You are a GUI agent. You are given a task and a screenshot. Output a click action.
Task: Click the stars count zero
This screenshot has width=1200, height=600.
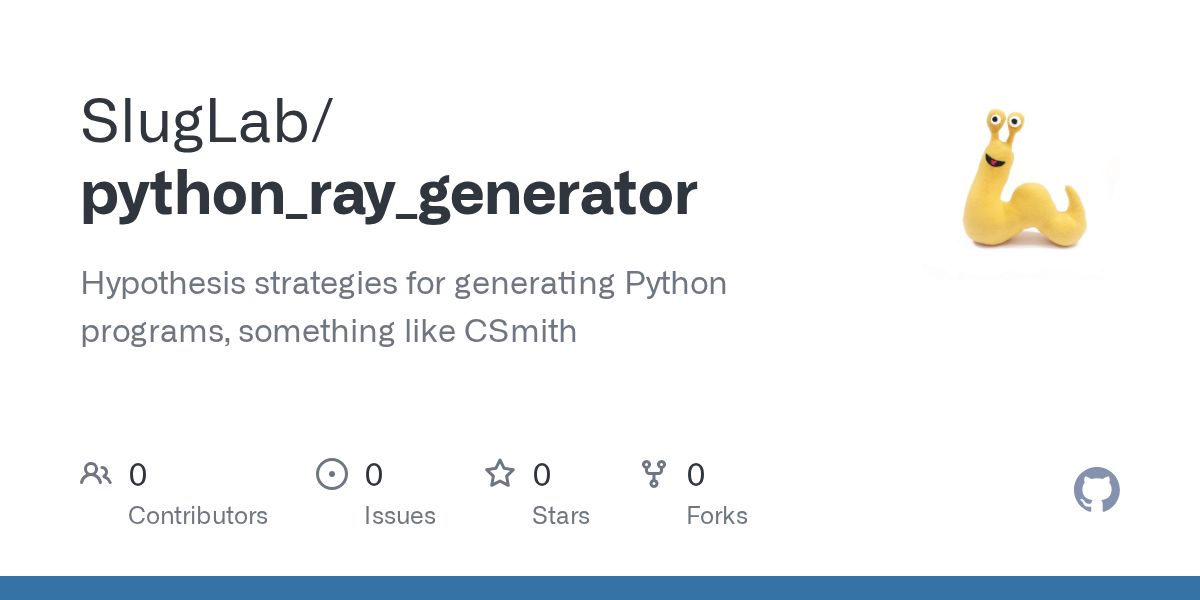point(542,475)
